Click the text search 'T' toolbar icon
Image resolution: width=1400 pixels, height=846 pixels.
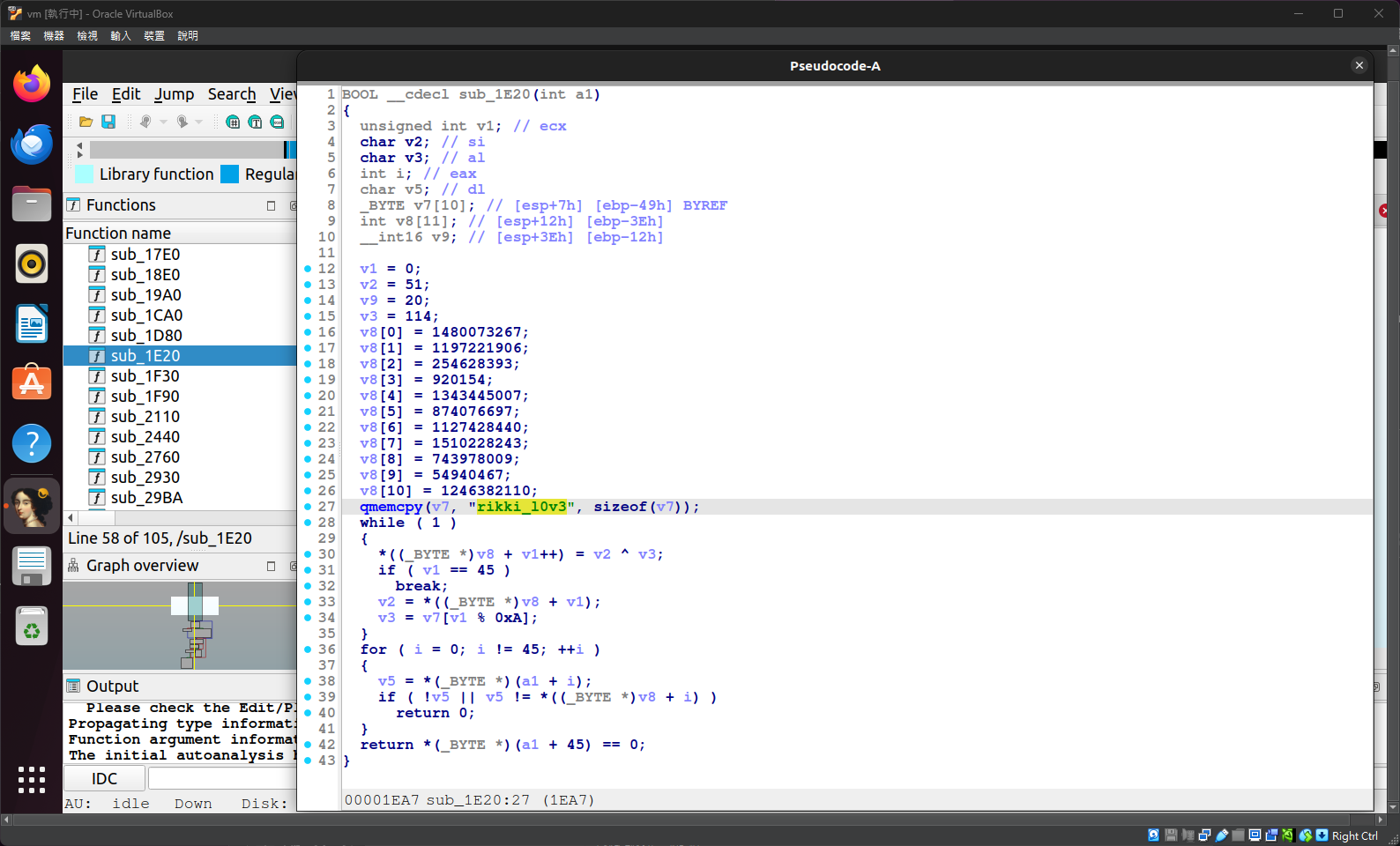(255, 122)
